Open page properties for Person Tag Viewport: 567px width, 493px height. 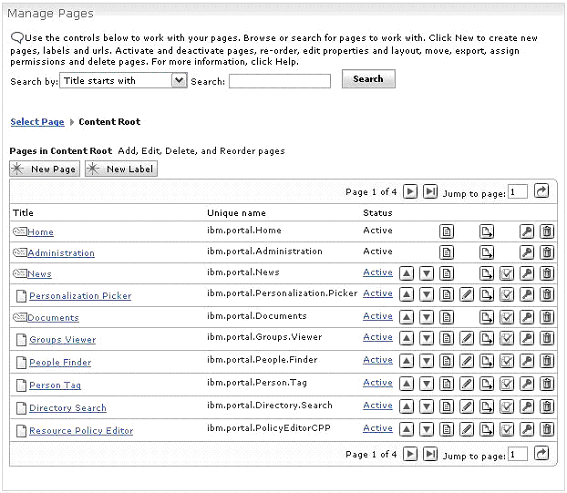click(447, 384)
